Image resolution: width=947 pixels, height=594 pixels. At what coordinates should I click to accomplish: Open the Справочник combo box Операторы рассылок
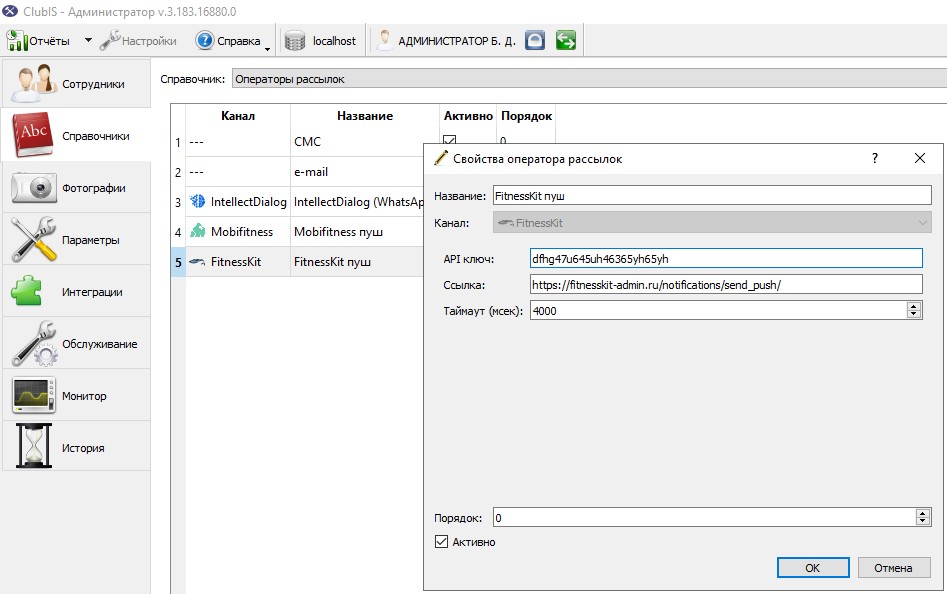[589, 78]
